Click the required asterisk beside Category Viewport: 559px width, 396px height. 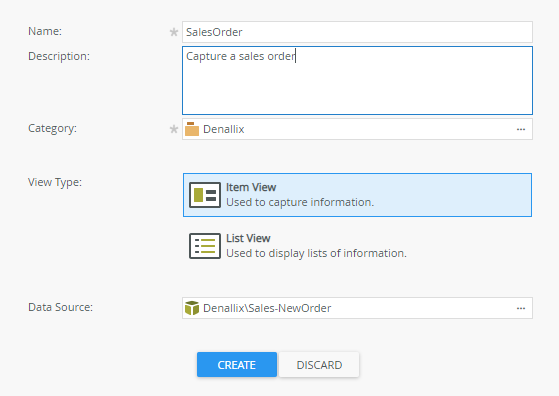(174, 129)
